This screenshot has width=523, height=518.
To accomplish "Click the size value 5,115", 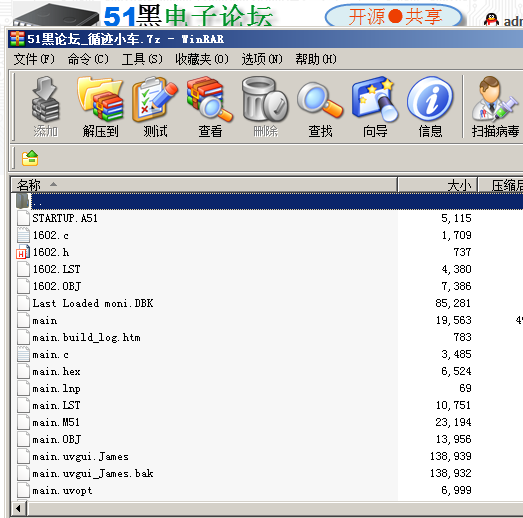I will [456, 218].
